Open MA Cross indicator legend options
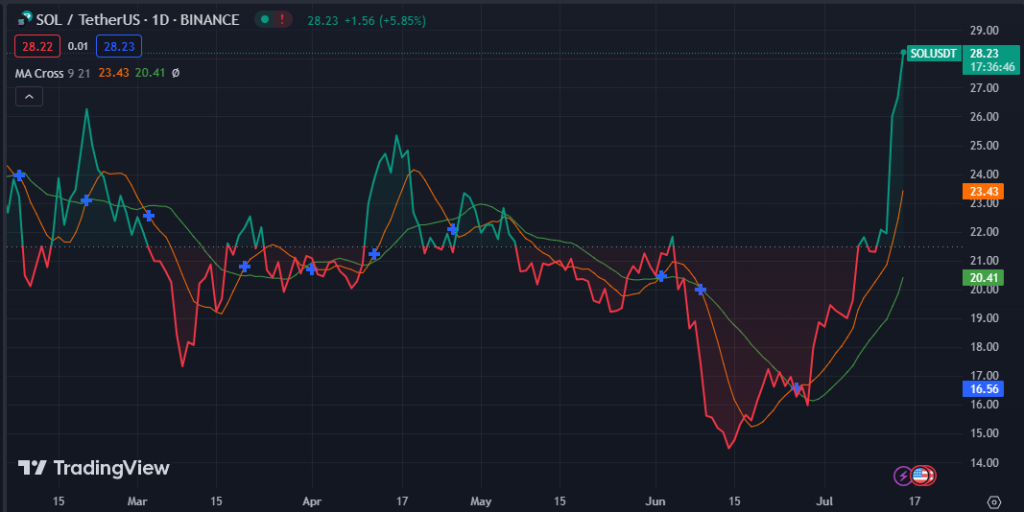1024x512 pixels. (x=38, y=73)
